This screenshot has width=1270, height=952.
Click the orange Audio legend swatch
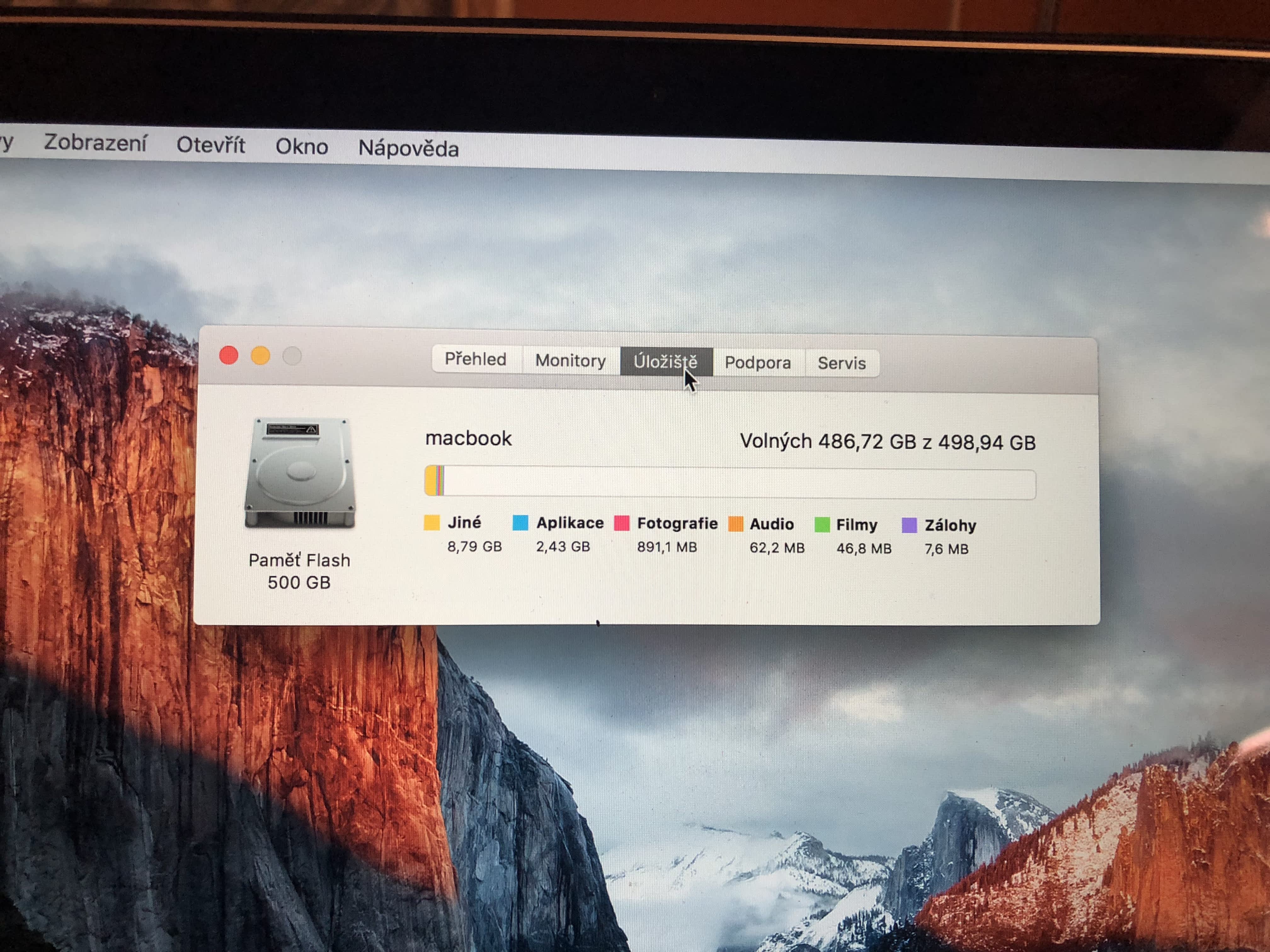(735, 524)
